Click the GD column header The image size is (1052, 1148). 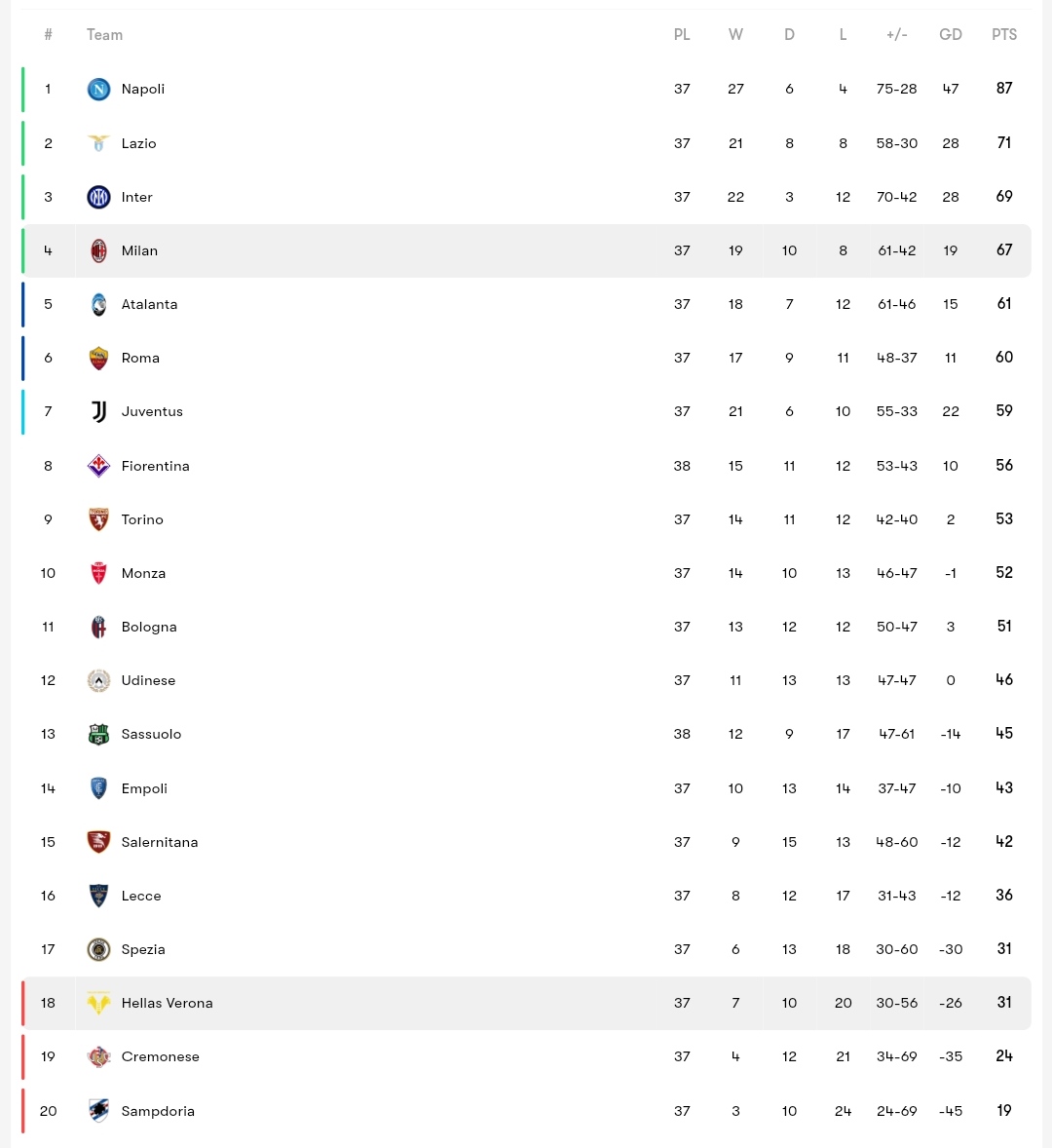951,34
